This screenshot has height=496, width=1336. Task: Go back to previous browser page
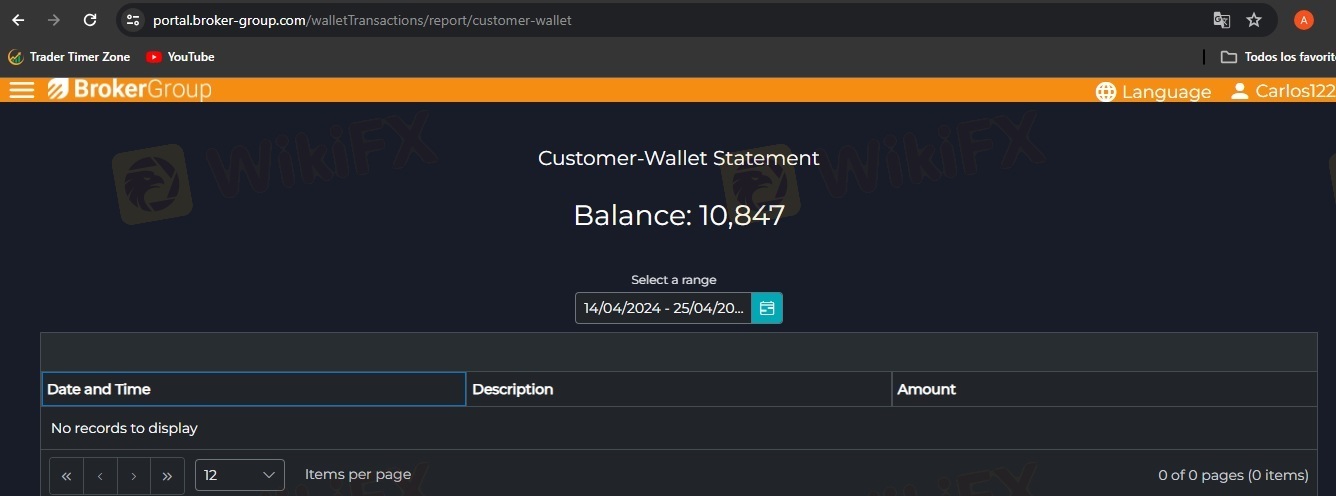[18, 20]
